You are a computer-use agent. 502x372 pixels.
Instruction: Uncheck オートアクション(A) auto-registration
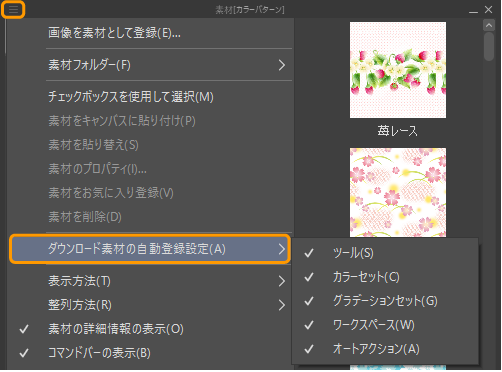(x=385, y=349)
